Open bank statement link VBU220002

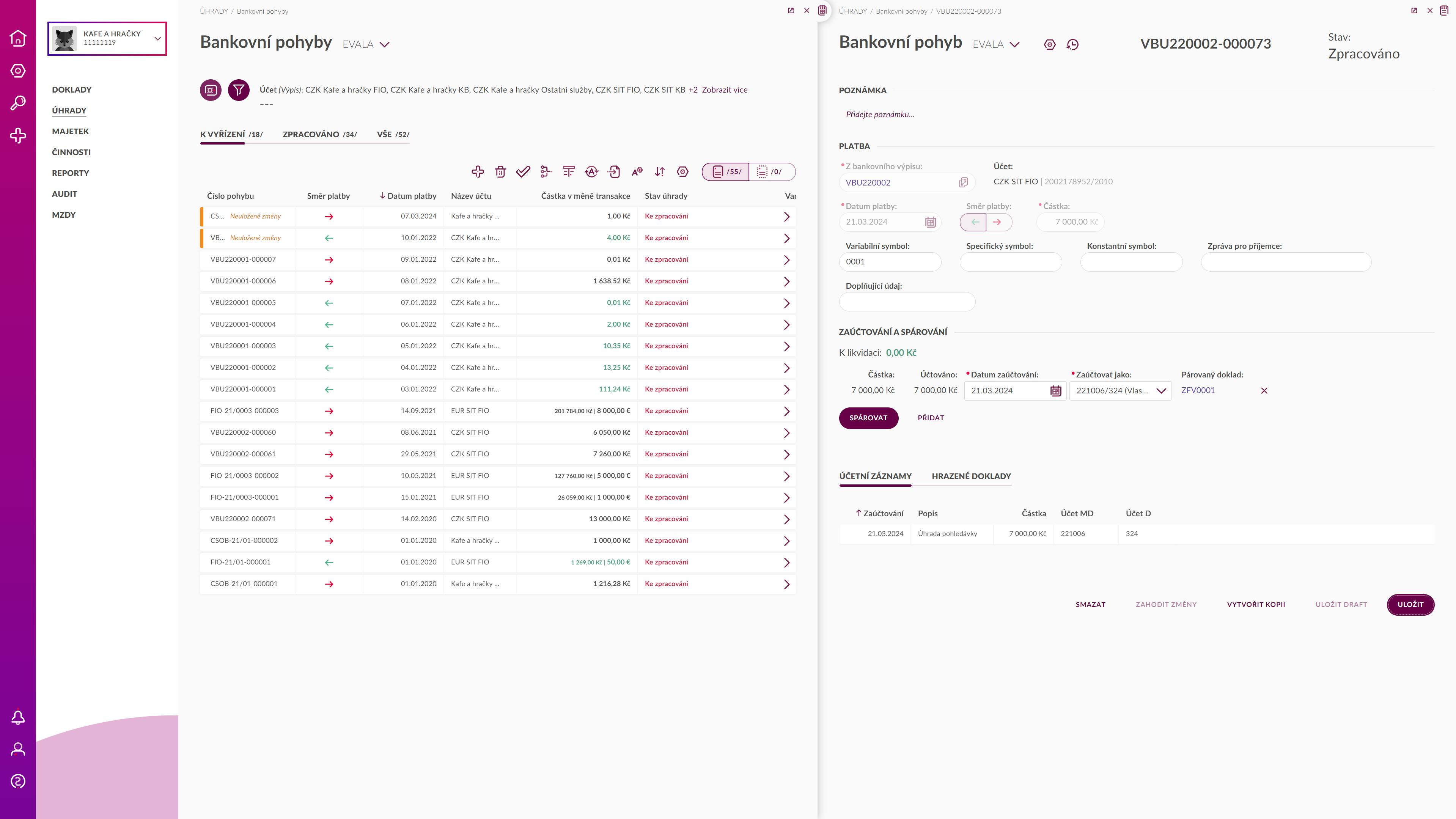pyautogui.click(x=868, y=182)
